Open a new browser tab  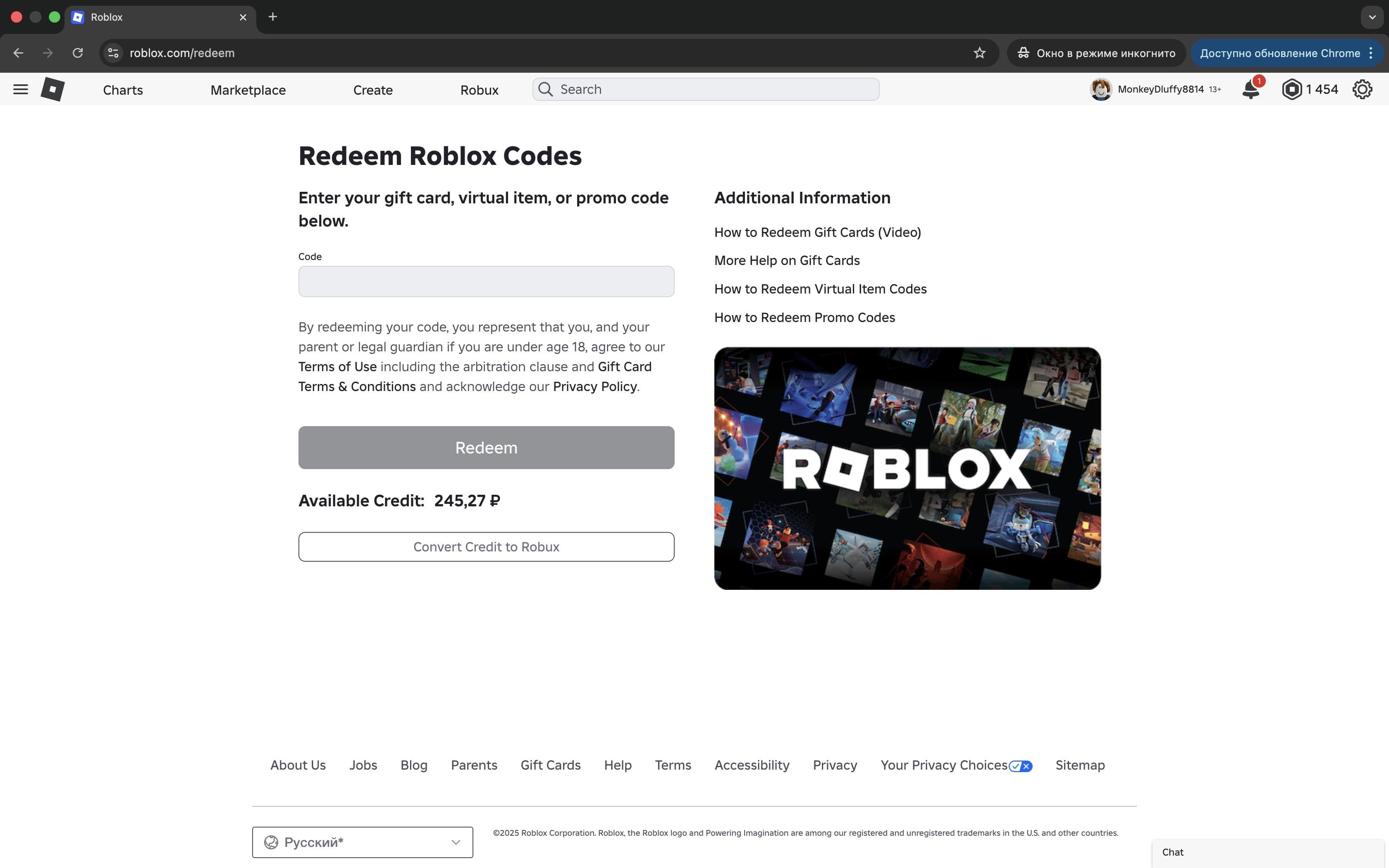pyautogui.click(x=273, y=17)
